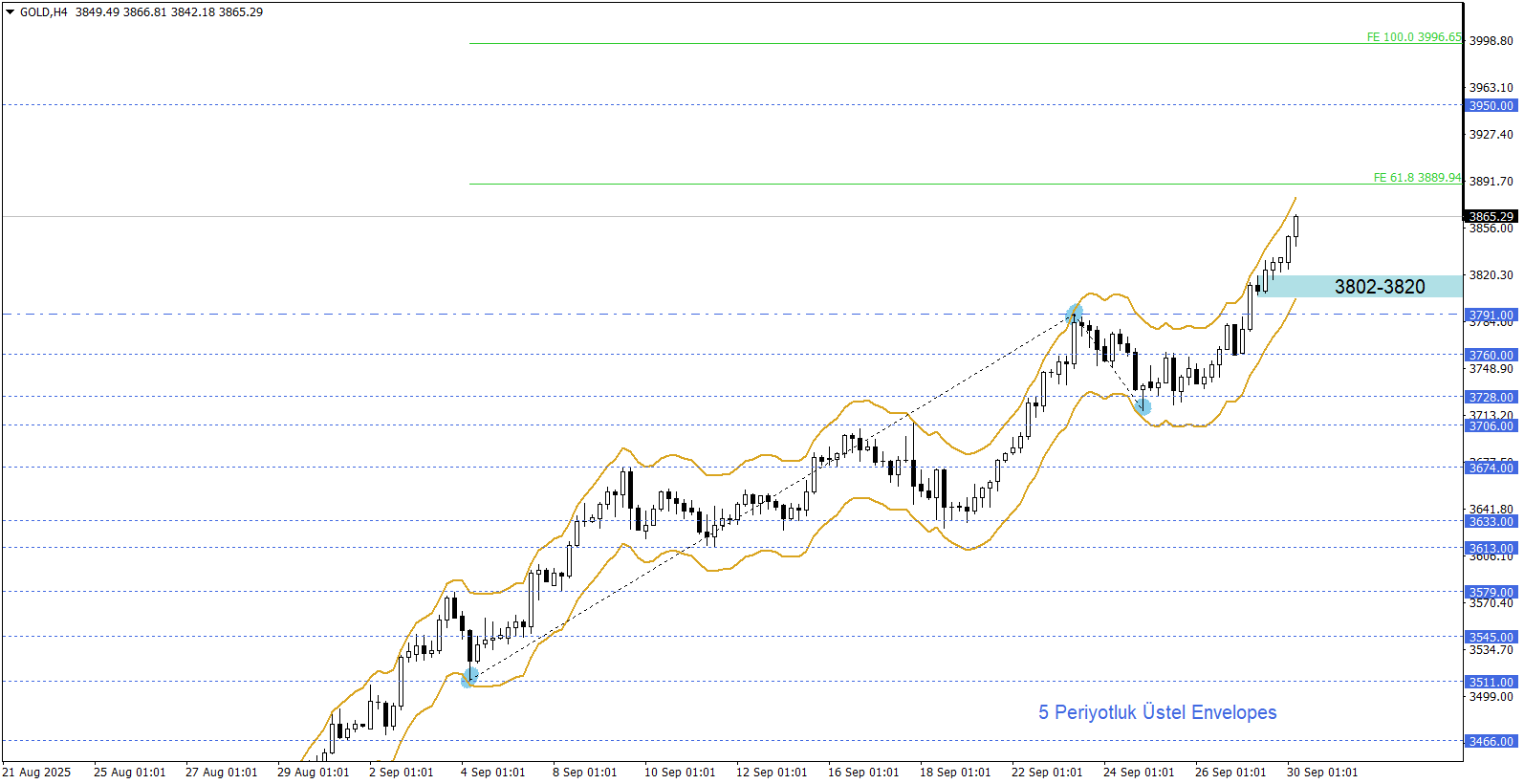Click the current price tag 3865.29
1524x784 pixels.
1491,217
